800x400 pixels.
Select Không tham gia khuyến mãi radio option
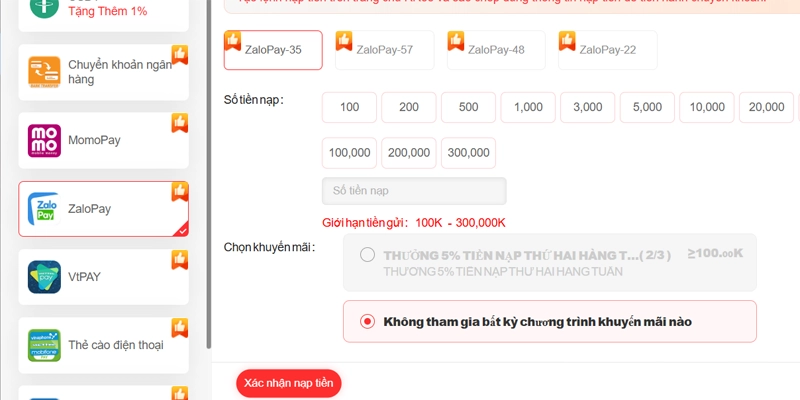367,321
